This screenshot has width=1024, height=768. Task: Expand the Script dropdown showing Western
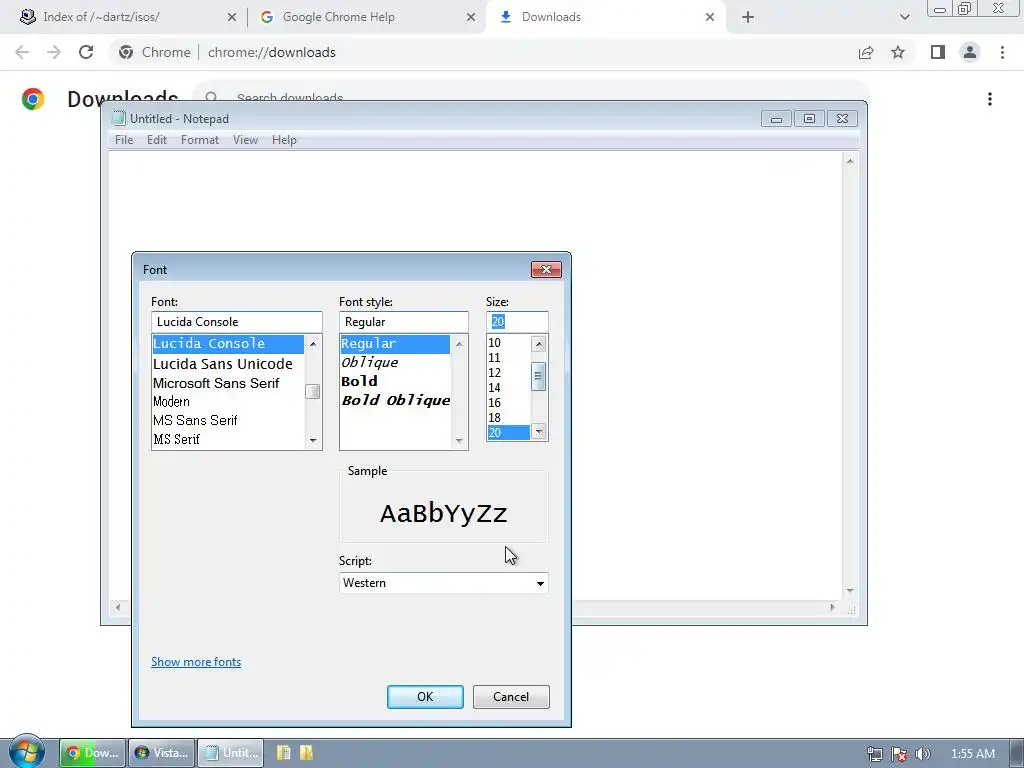[x=443, y=583]
